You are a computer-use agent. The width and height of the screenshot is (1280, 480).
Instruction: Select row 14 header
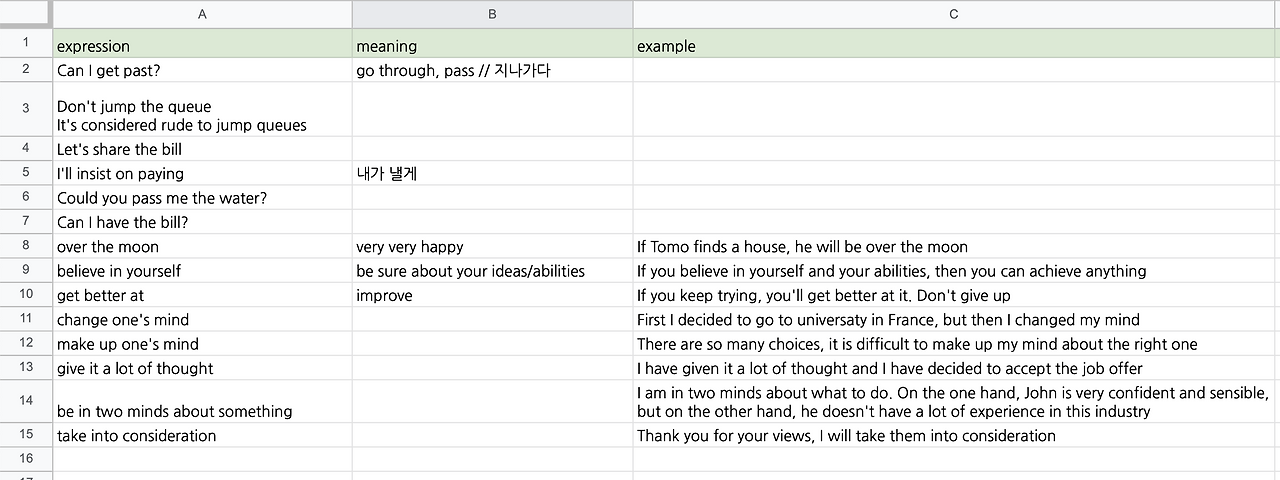coord(26,401)
